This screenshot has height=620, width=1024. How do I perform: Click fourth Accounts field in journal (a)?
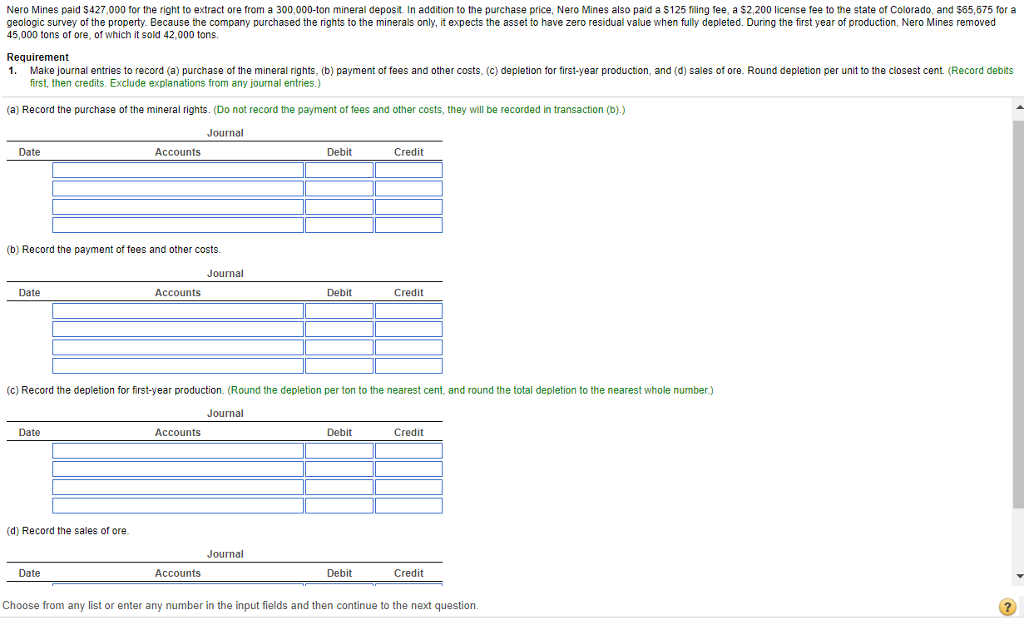(178, 225)
